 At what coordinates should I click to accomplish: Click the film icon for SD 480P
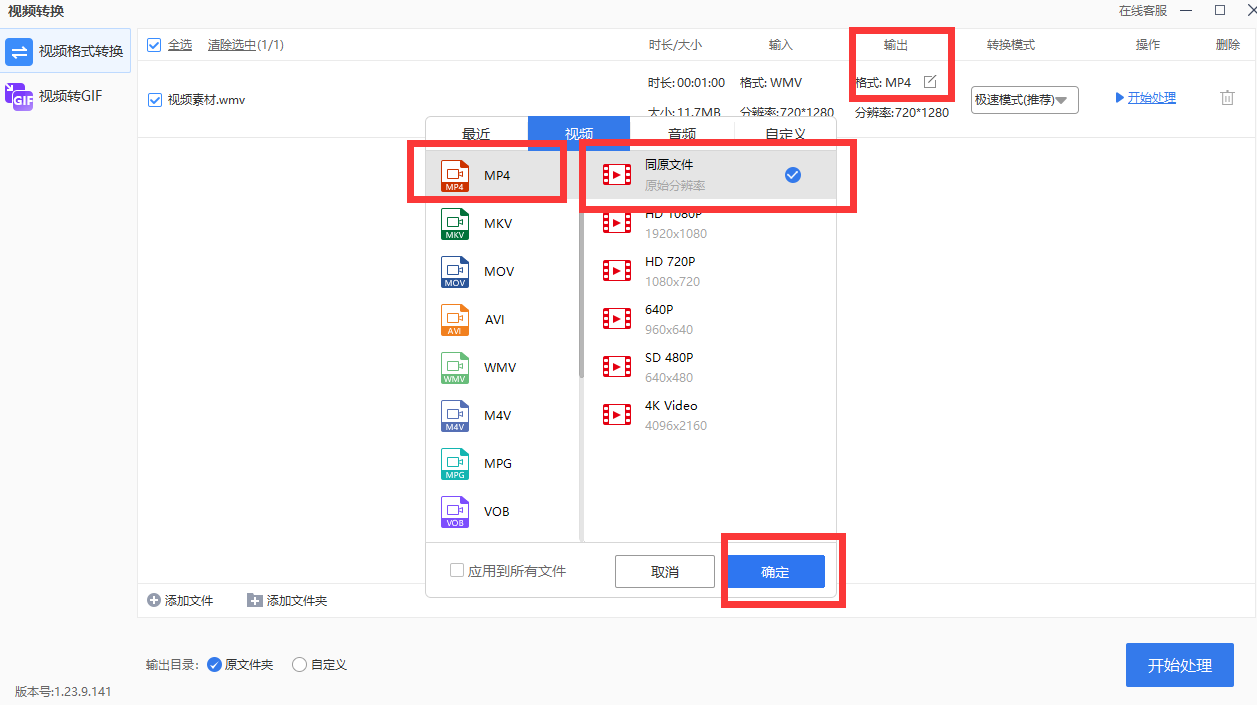point(617,367)
